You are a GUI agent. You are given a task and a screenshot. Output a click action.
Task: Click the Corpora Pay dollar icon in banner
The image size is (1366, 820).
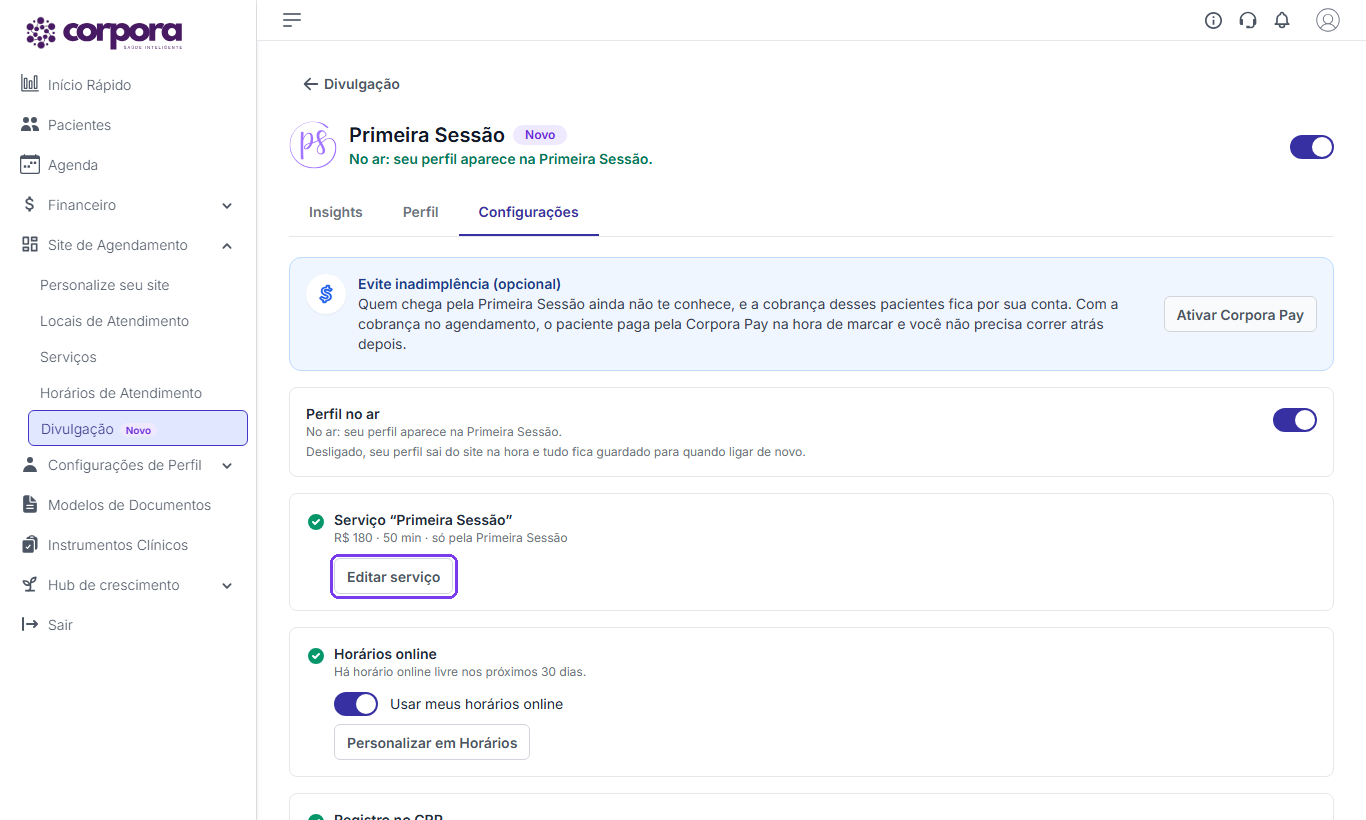point(326,294)
